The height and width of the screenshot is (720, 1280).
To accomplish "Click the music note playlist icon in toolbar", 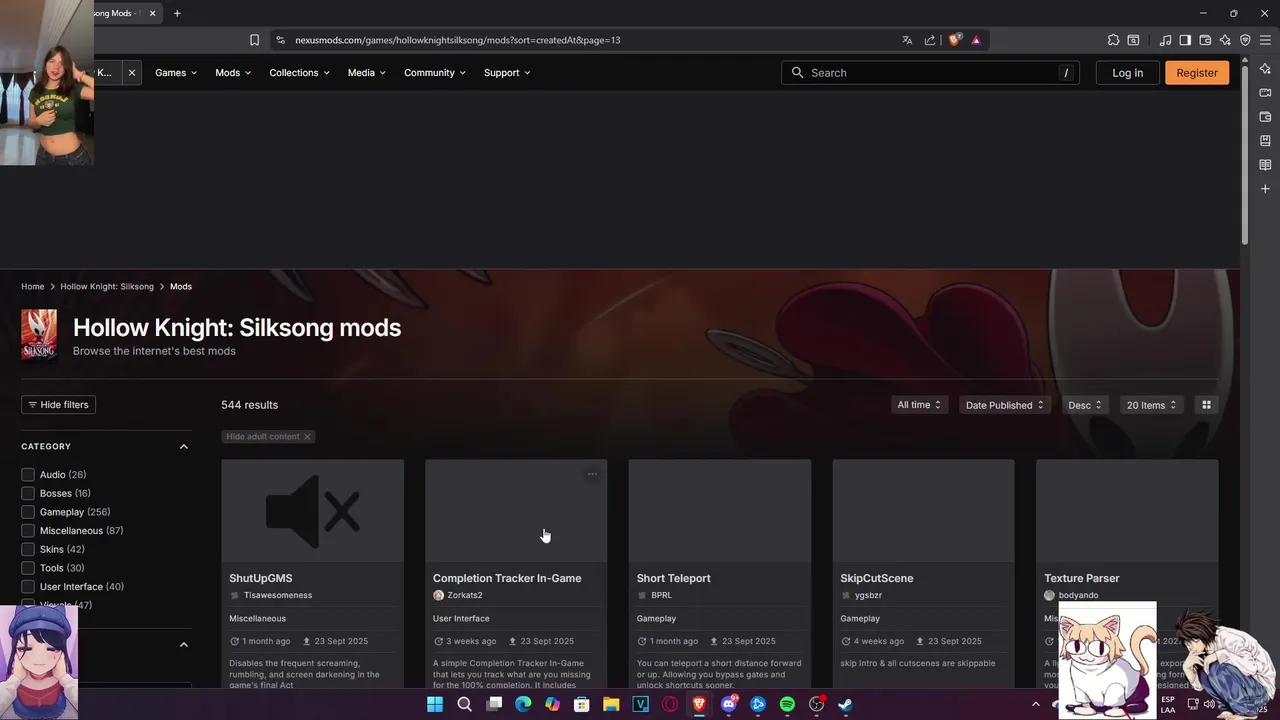I will coord(1166,40).
